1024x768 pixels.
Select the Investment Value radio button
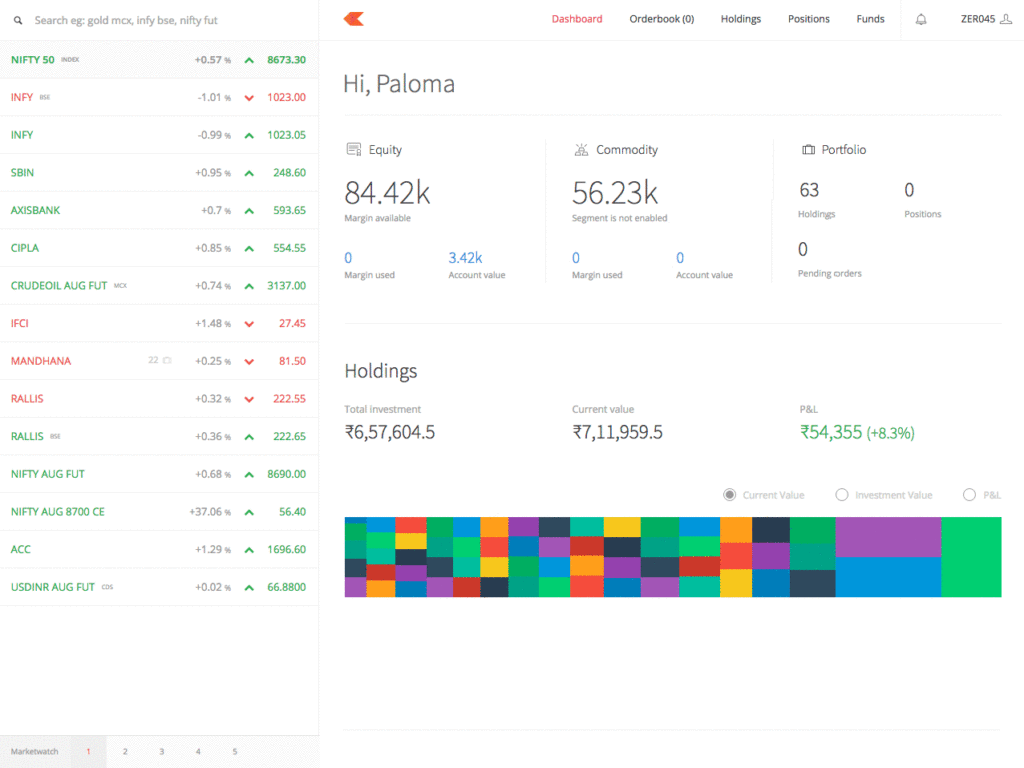tap(841, 495)
